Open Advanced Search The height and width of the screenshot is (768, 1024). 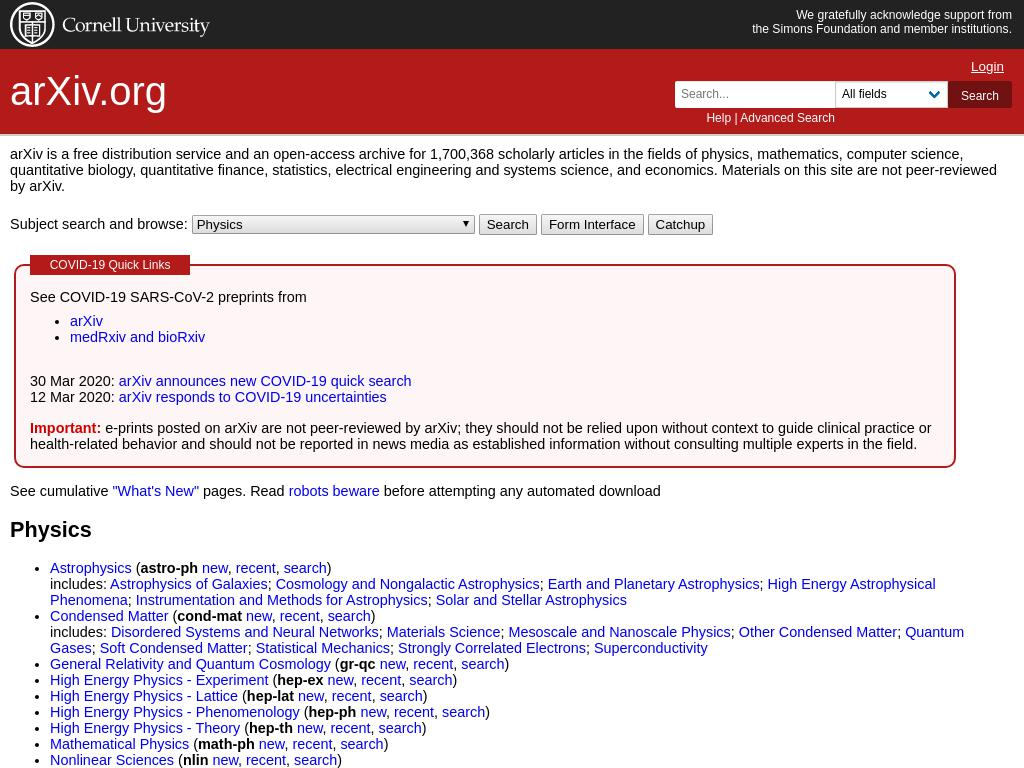point(787,118)
